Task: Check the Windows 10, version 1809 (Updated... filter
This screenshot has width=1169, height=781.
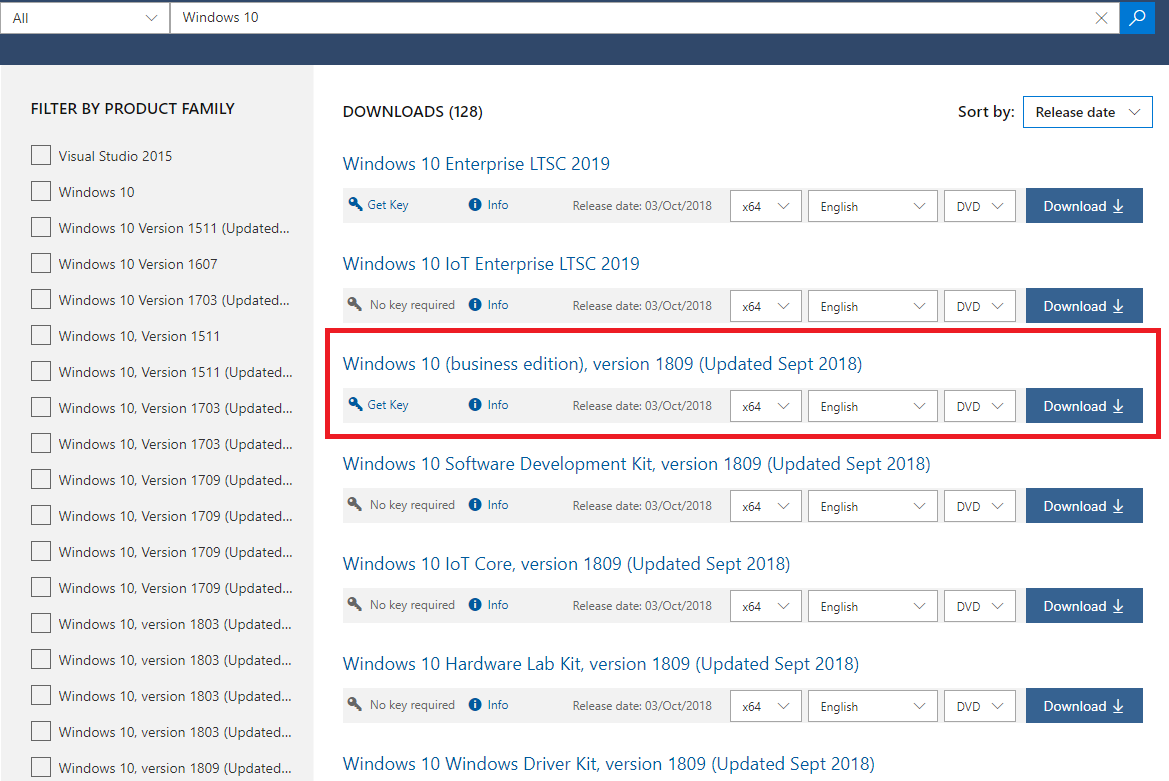Action: click(41, 767)
